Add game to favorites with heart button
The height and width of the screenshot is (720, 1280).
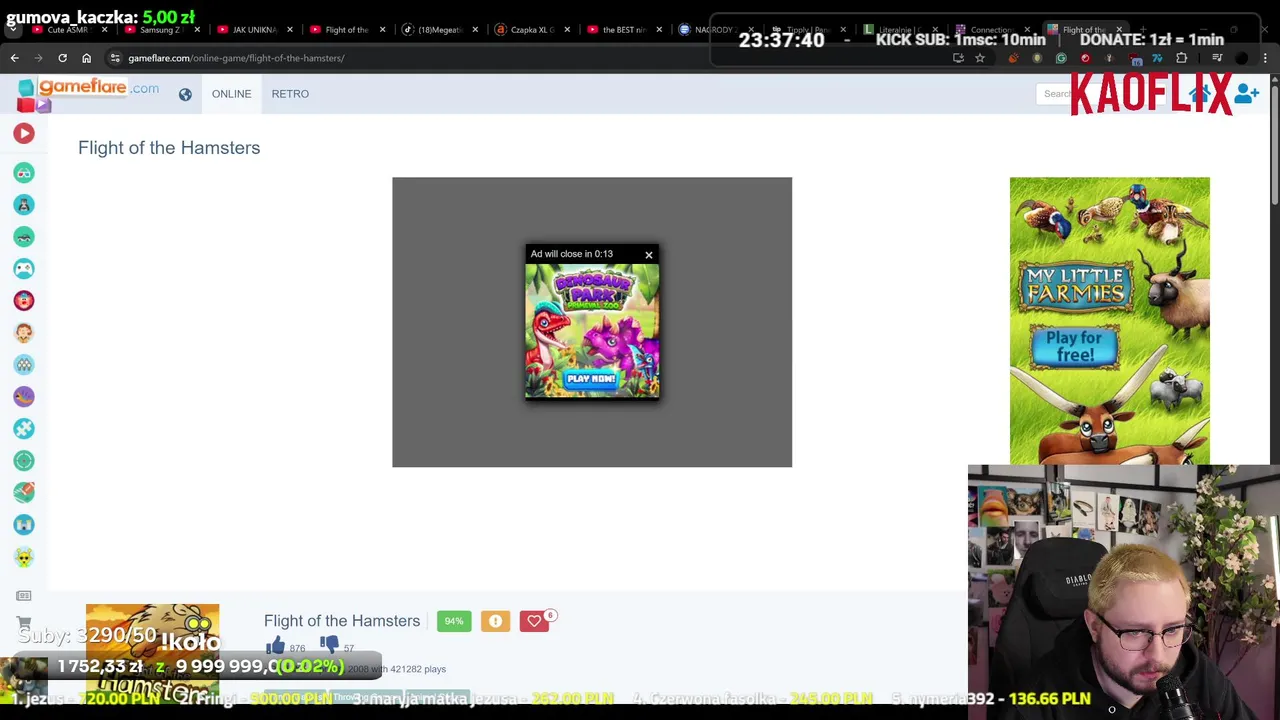[534, 621]
